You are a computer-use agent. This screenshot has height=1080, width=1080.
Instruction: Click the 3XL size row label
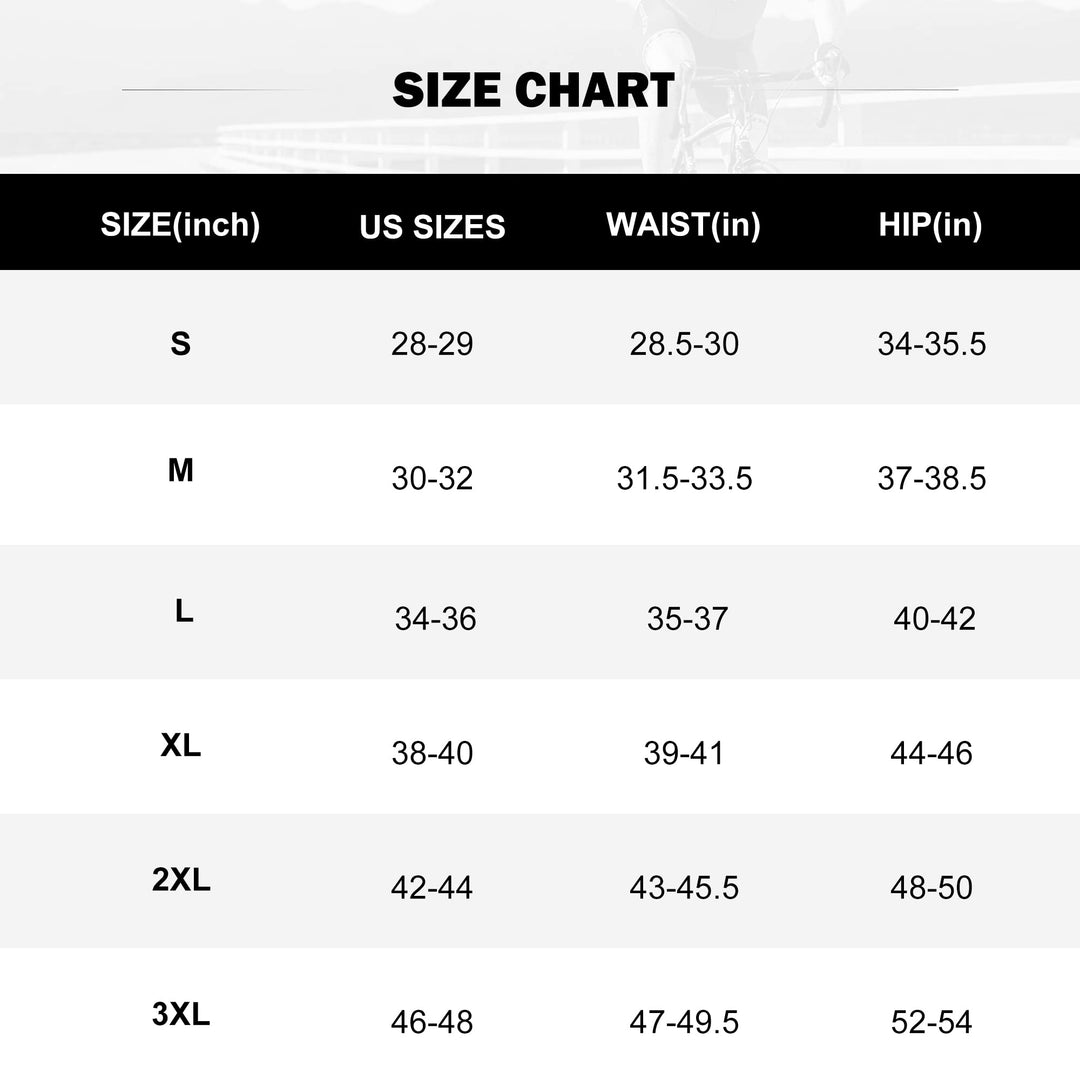(181, 1016)
